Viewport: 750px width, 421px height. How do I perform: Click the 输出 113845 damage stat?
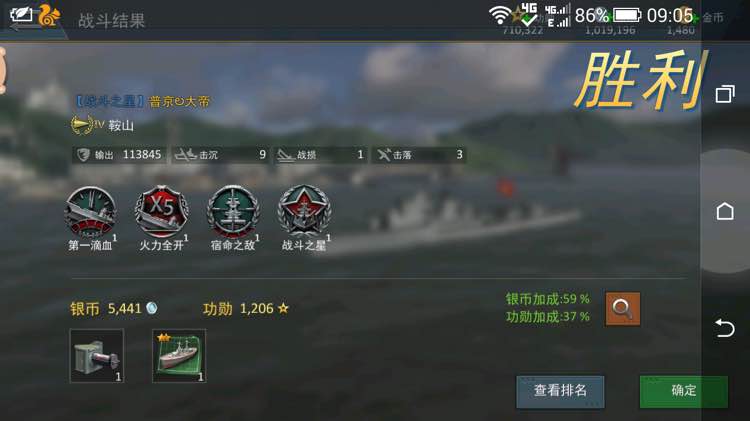(120, 155)
